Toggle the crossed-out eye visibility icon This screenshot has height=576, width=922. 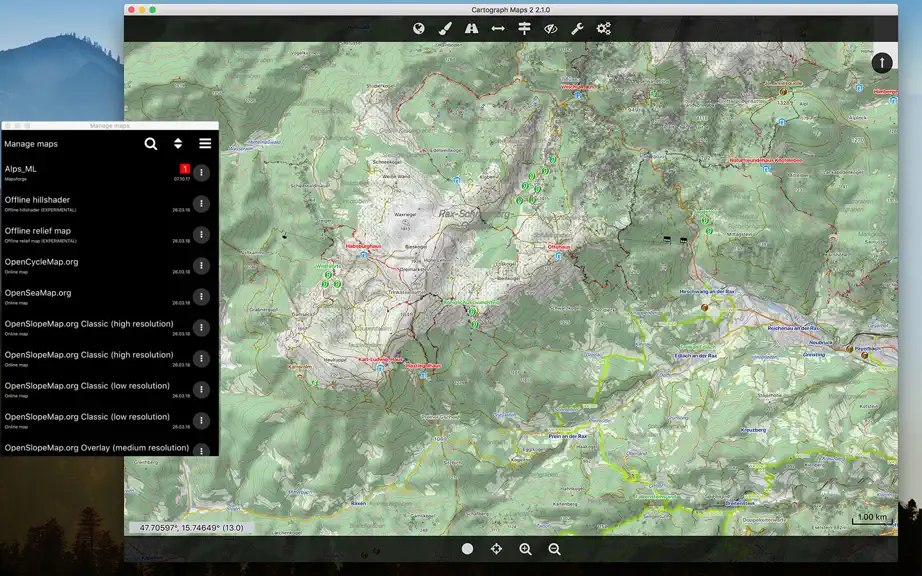551,28
